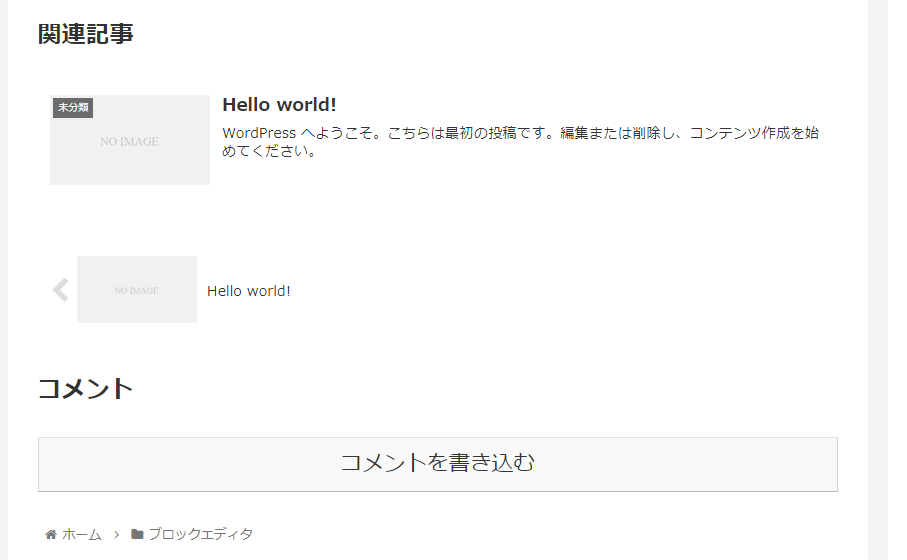This screenshot has height=560, width=907.
Task: Click the related article excerpt text
Action: click(521, 142)
